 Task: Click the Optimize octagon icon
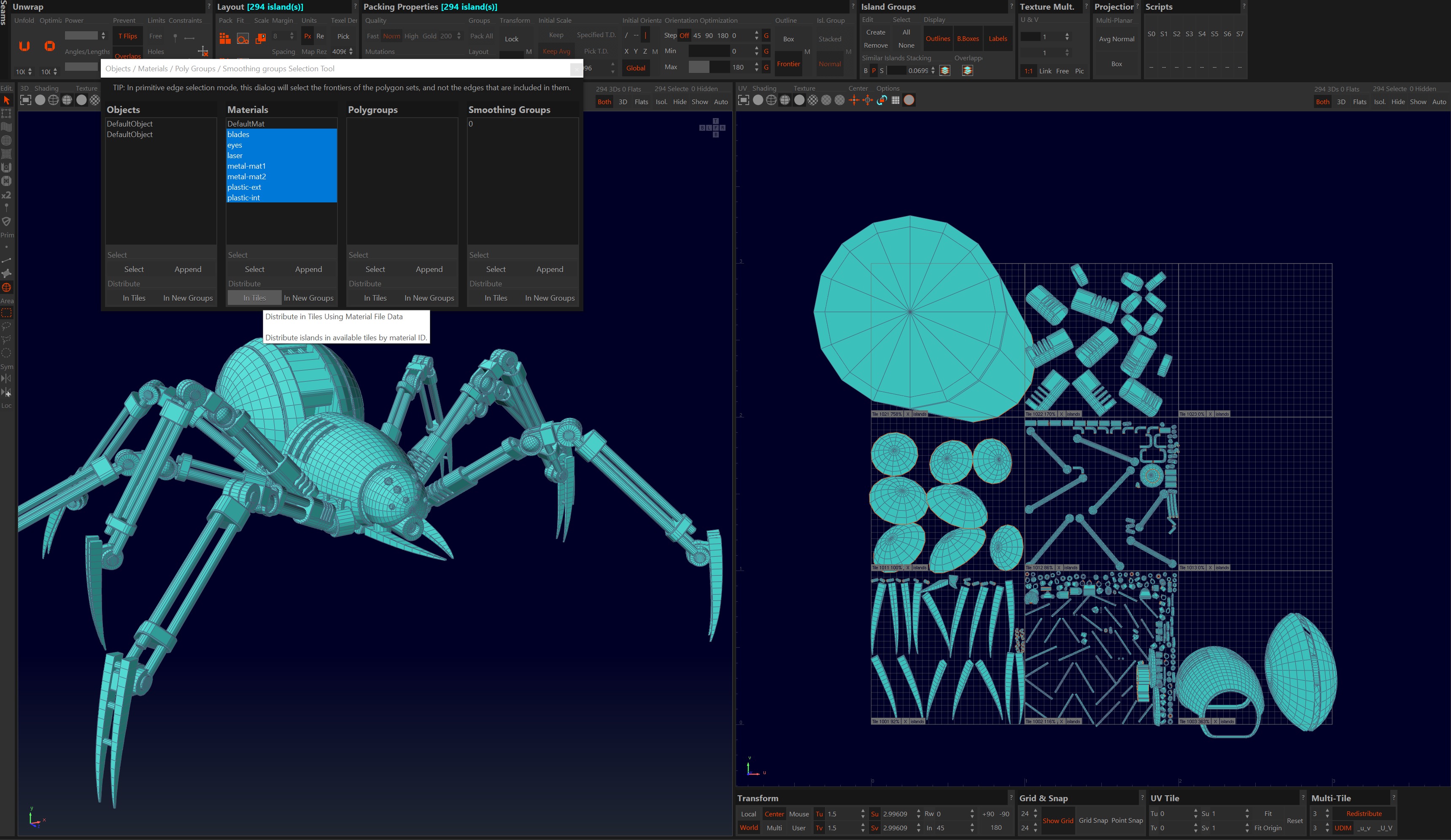[49, 46]
